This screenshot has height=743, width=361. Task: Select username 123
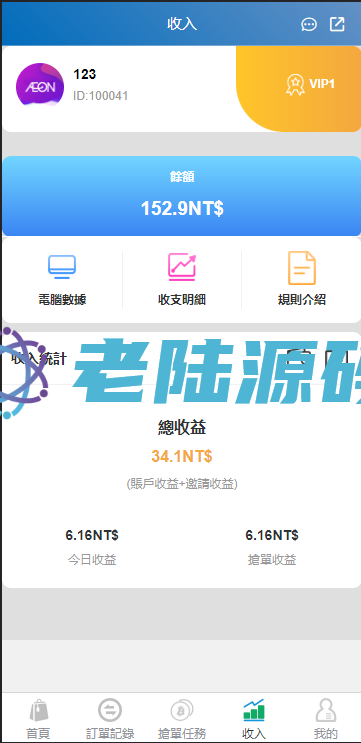pos(84,74)
